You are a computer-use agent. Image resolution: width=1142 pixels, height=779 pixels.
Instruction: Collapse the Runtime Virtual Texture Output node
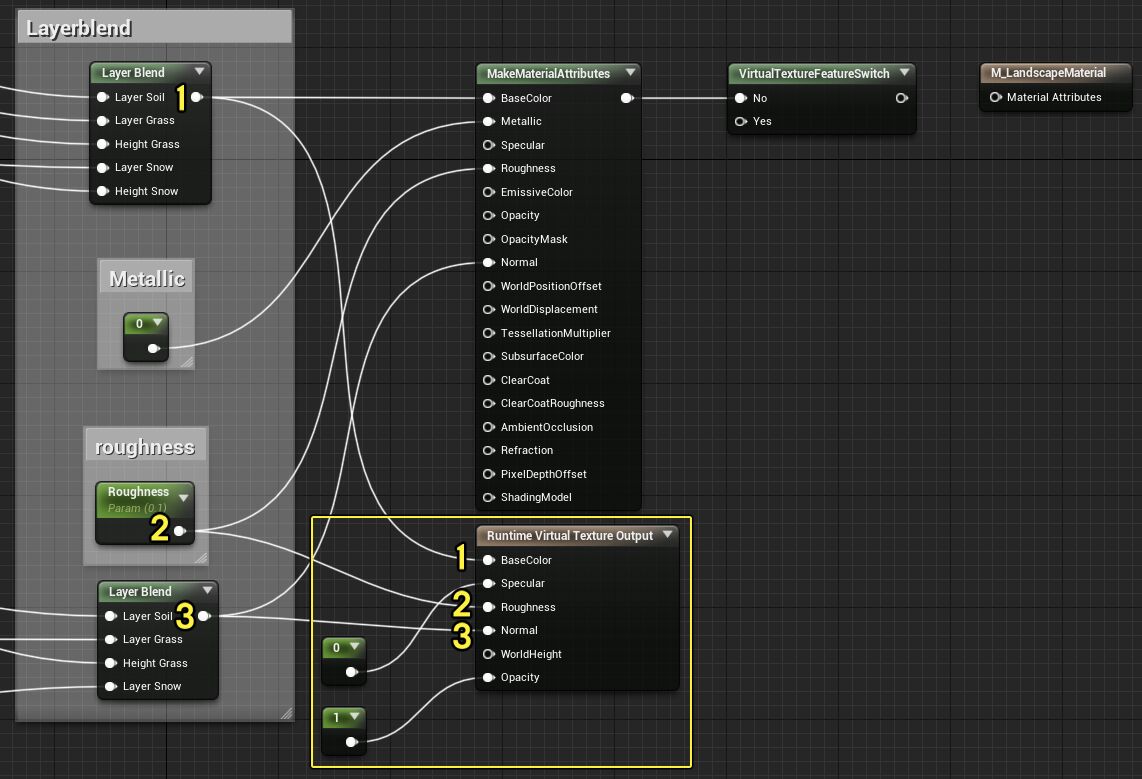click(668, 536)
